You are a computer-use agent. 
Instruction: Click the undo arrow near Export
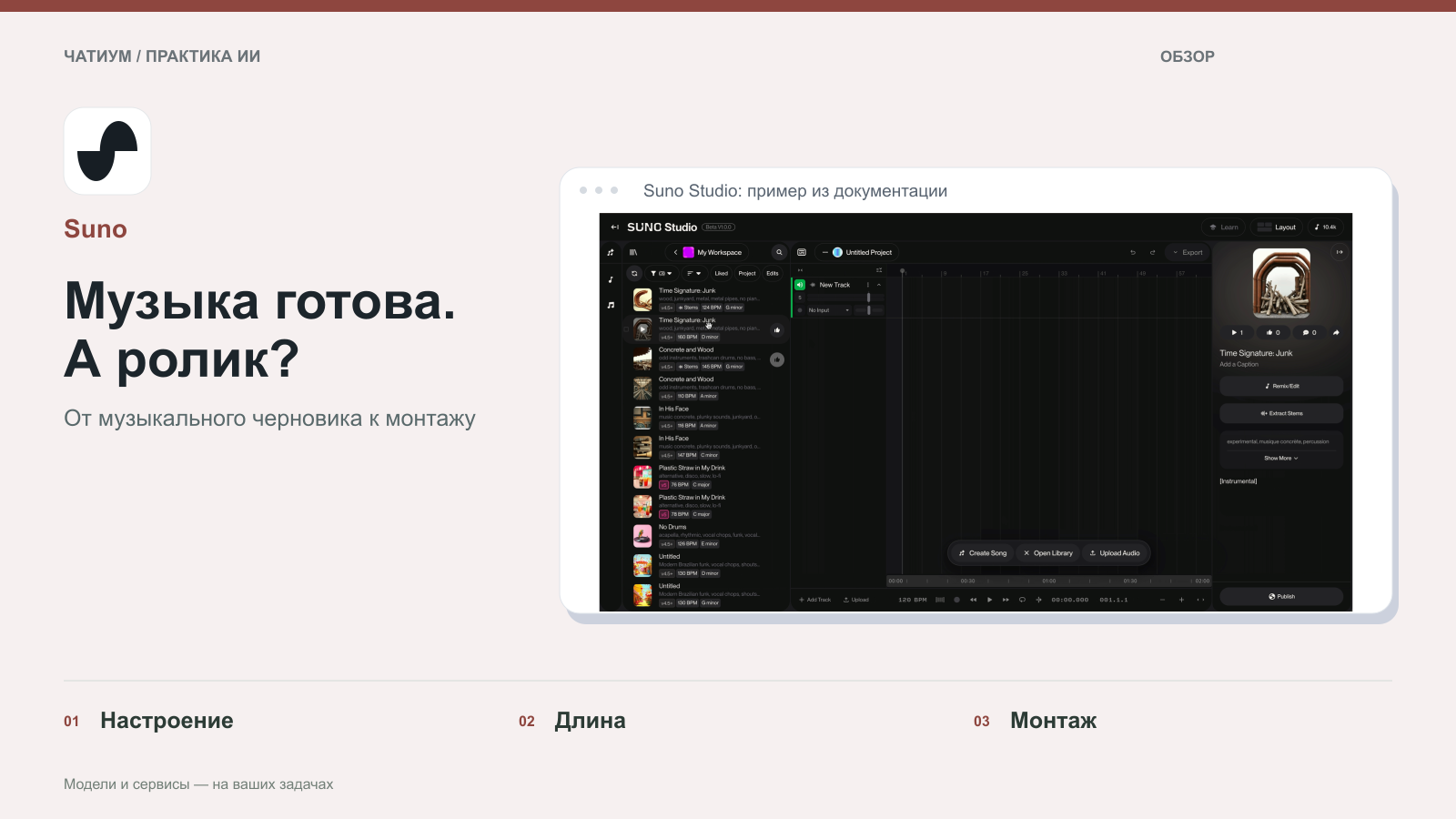pos(1133,252)
